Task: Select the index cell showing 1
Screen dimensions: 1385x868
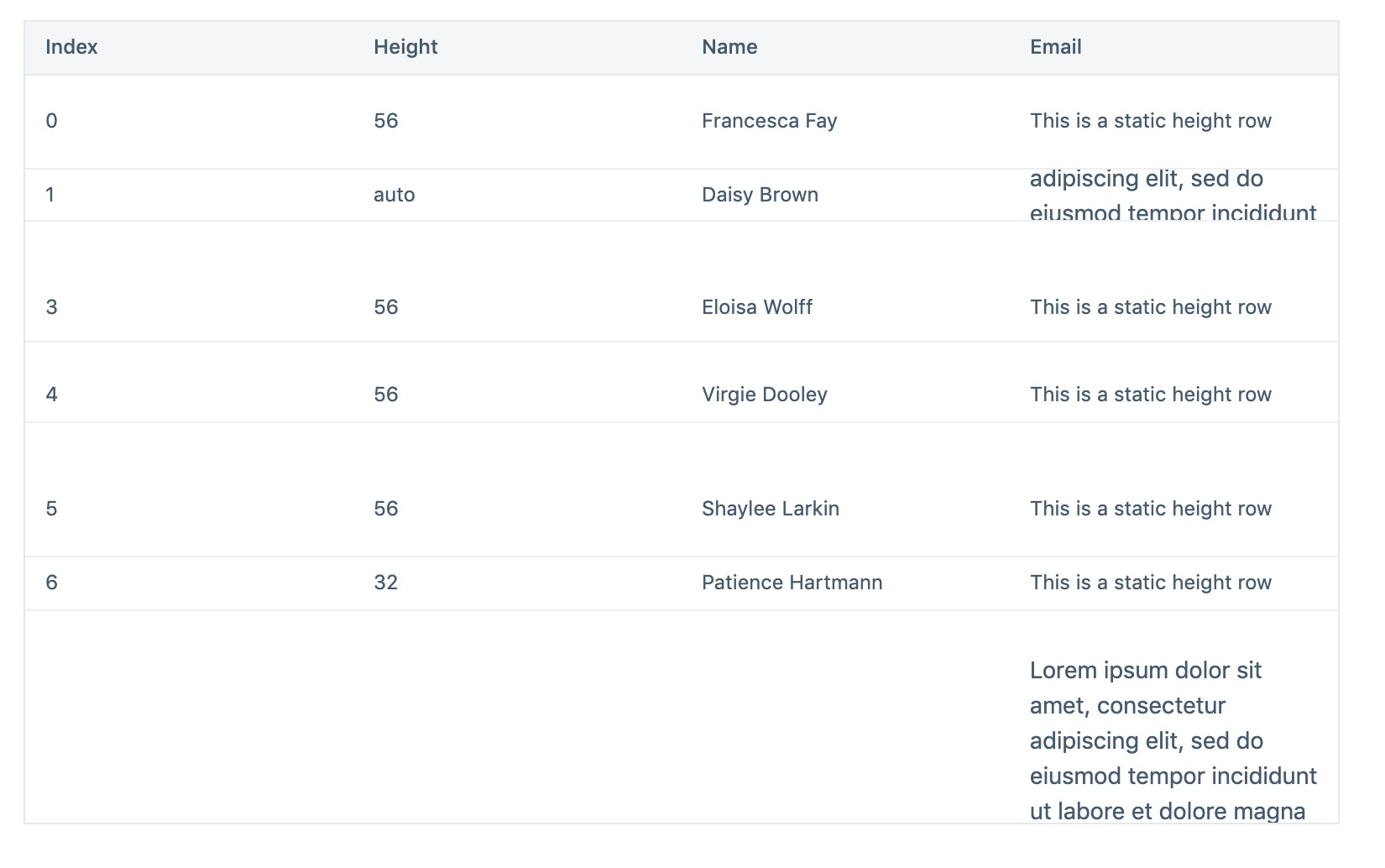Action: pos(50,195)
